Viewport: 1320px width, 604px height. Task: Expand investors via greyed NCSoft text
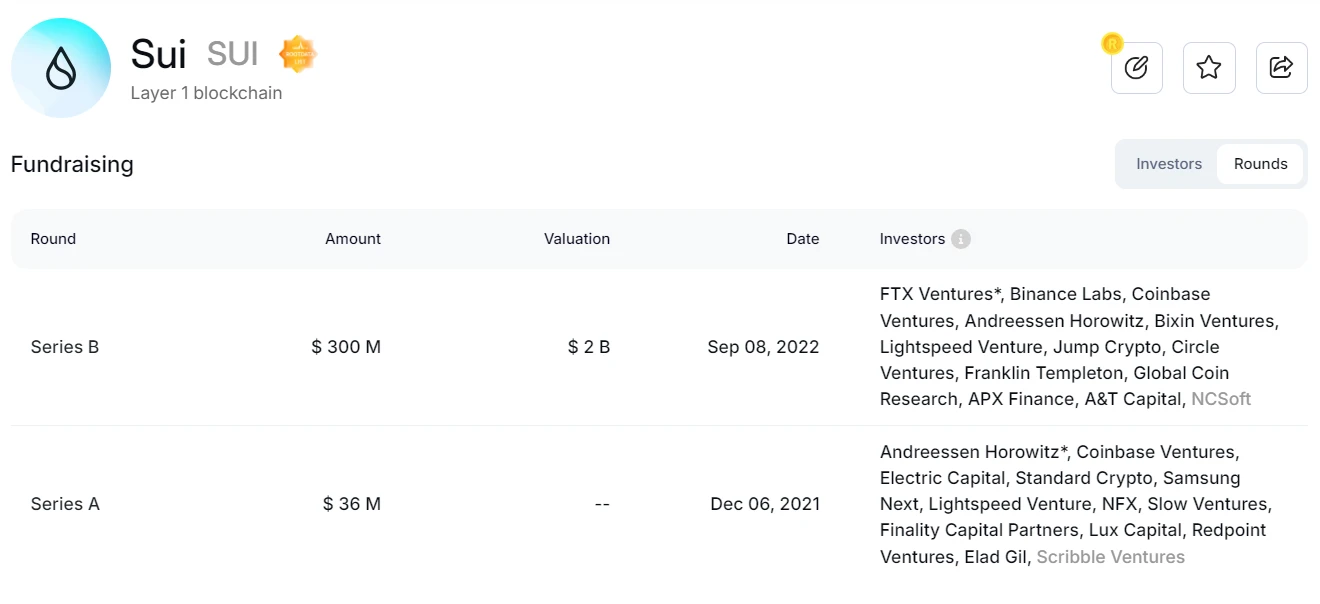1221,399
